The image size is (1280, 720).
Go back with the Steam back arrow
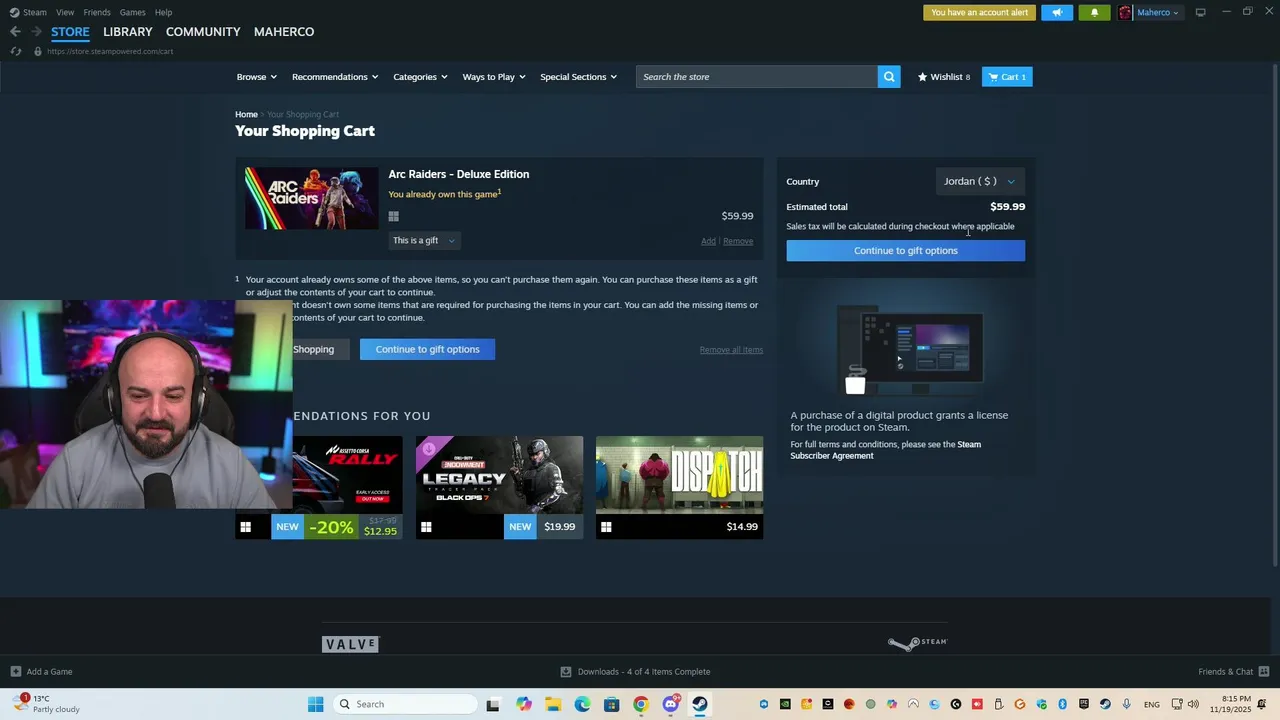coord(15,32)
